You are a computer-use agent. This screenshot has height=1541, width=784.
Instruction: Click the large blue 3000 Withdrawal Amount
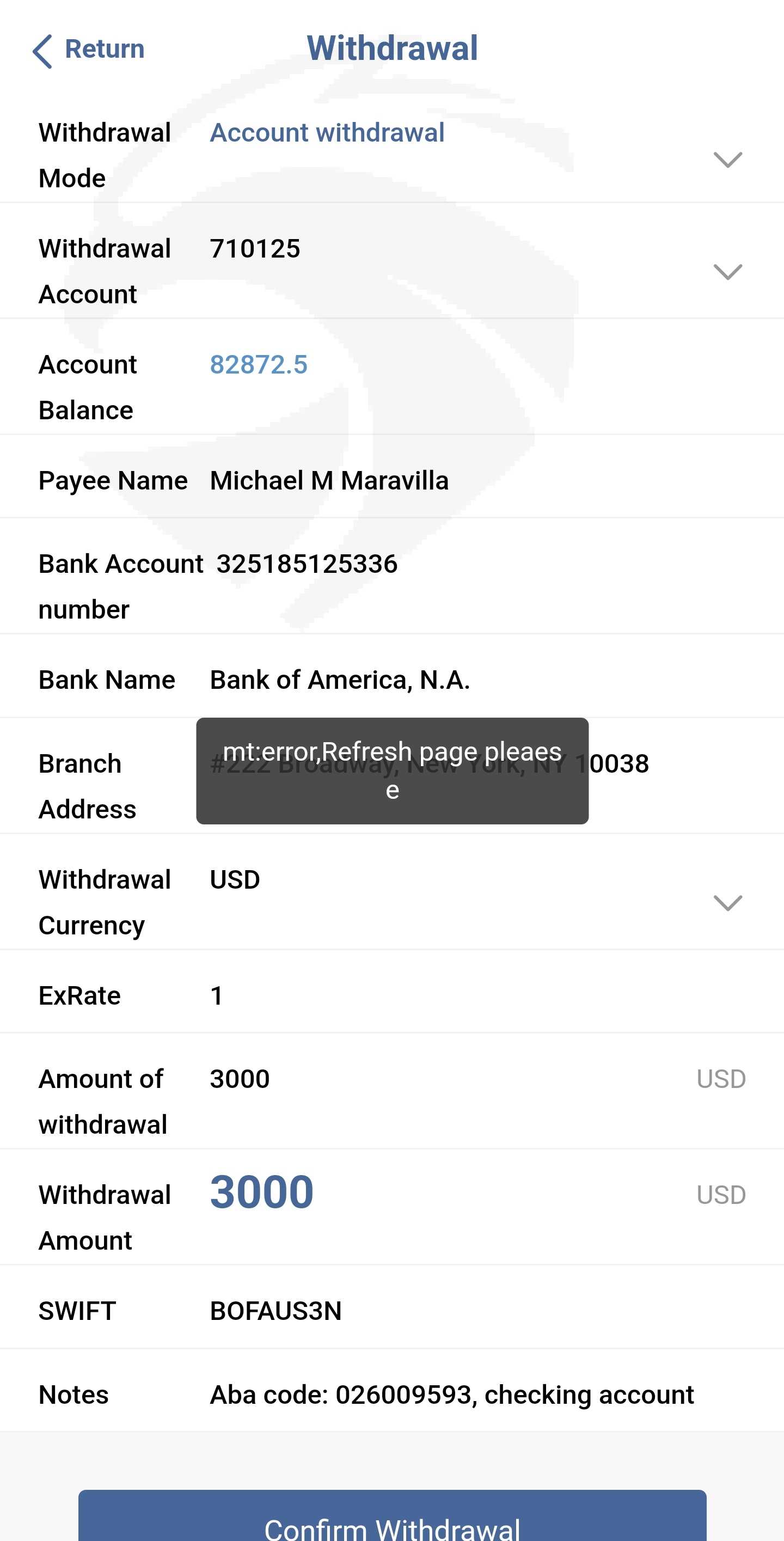pos(261,1193)
